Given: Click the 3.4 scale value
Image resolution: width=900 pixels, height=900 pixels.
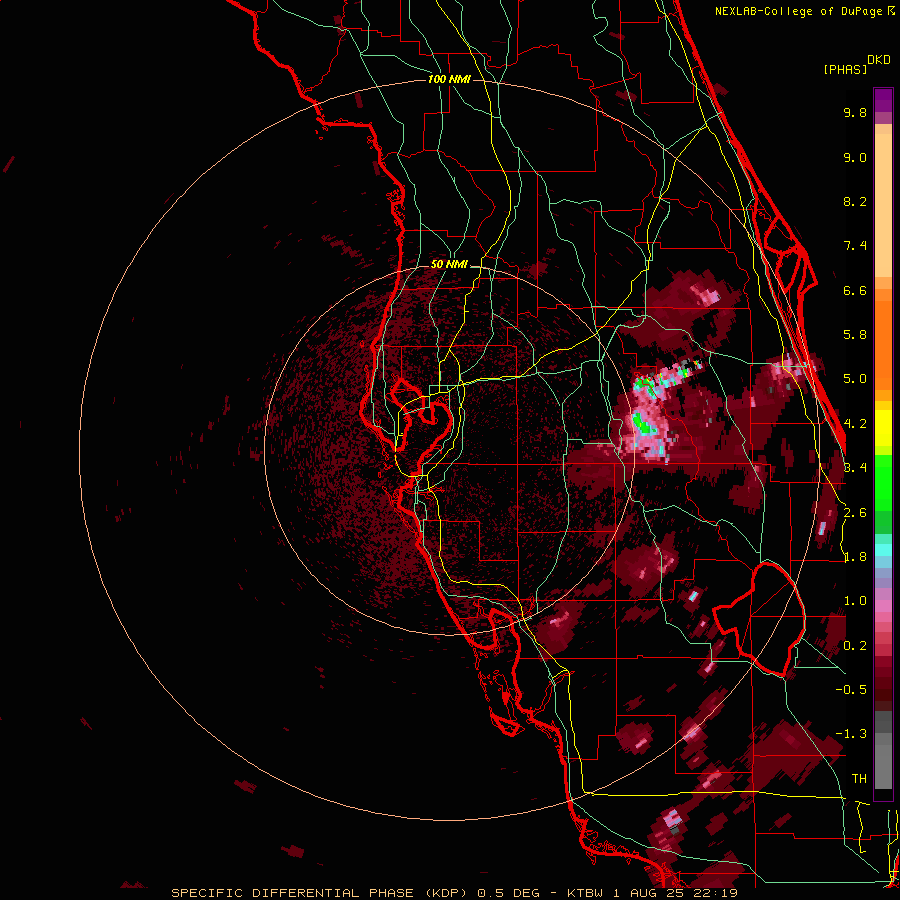Looking at the screenshot, I should coord(855,468).
